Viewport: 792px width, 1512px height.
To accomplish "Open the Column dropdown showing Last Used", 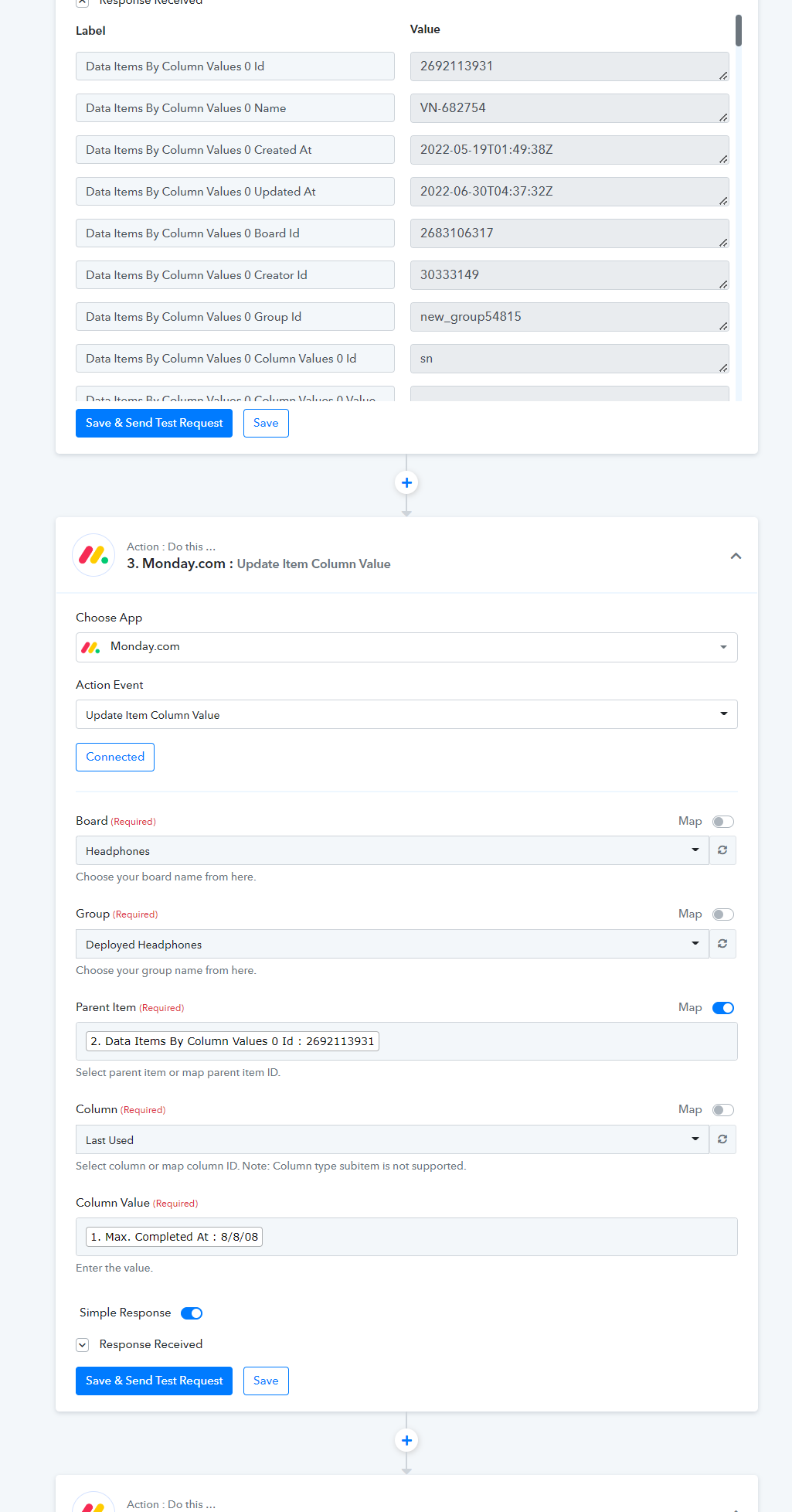I will point(393,1139).
